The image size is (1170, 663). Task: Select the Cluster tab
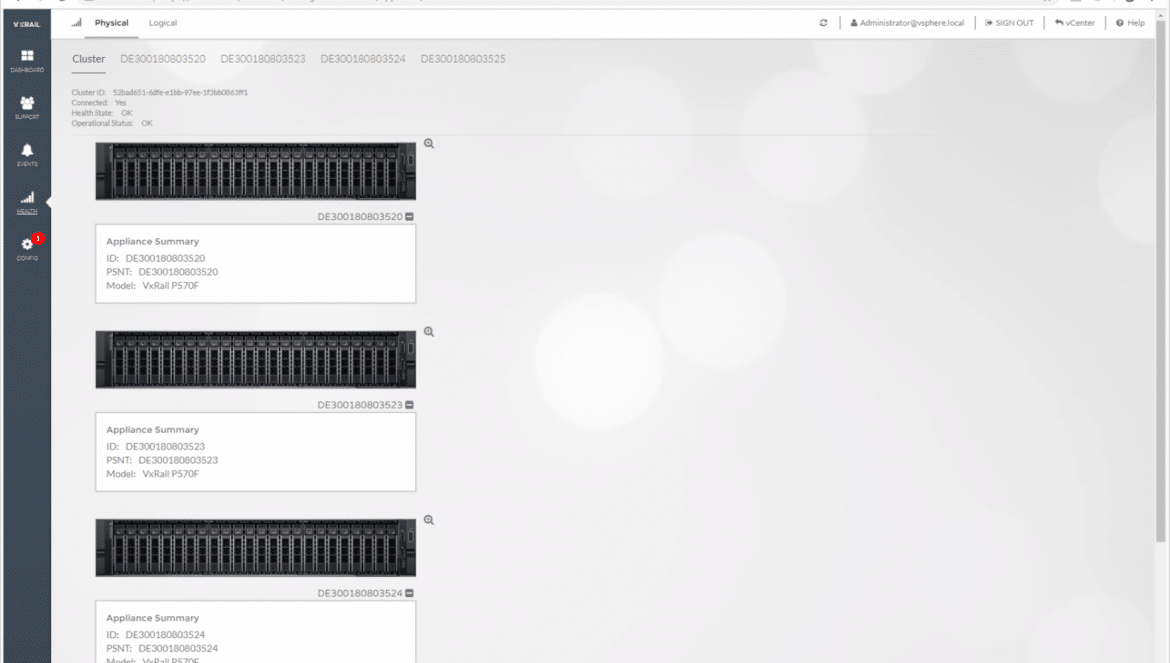coord(89,59)
